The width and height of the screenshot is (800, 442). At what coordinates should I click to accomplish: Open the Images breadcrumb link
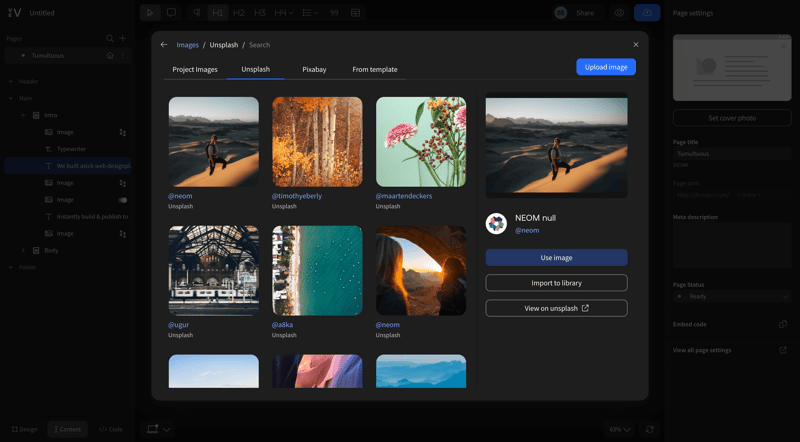pos(187,45)
